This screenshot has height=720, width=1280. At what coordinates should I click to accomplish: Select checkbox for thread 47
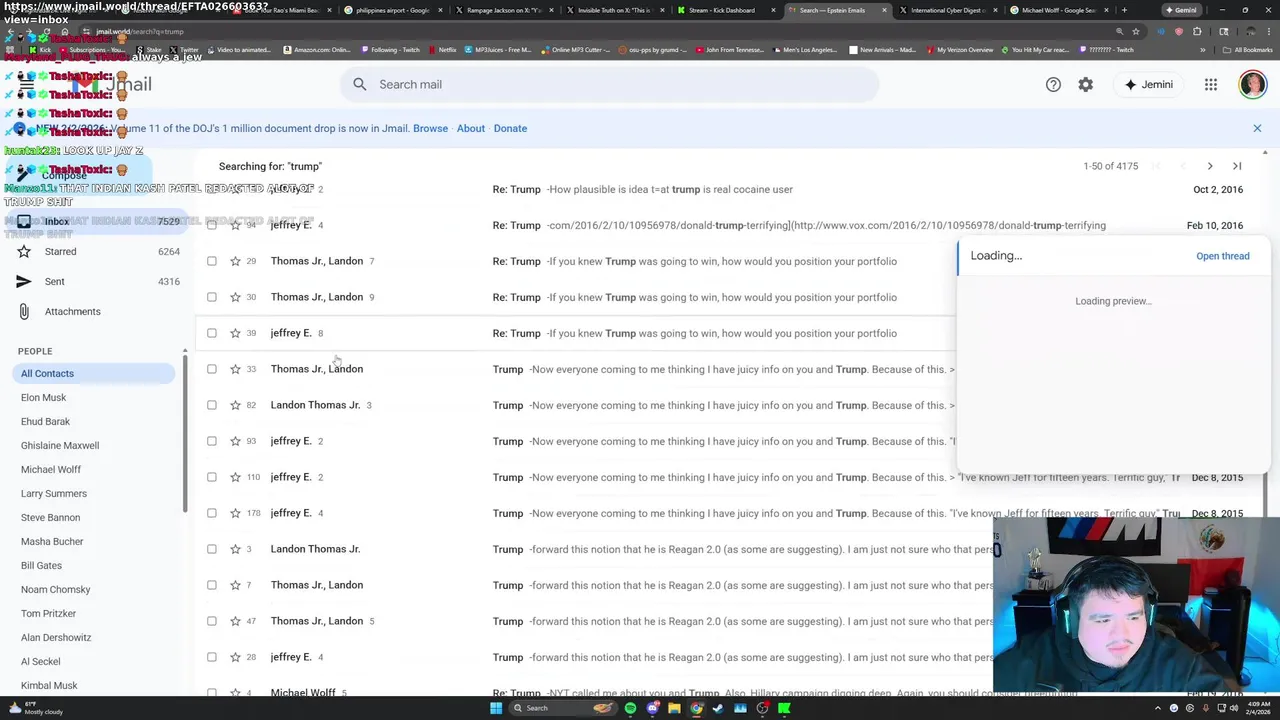click(x=211, y=621)
